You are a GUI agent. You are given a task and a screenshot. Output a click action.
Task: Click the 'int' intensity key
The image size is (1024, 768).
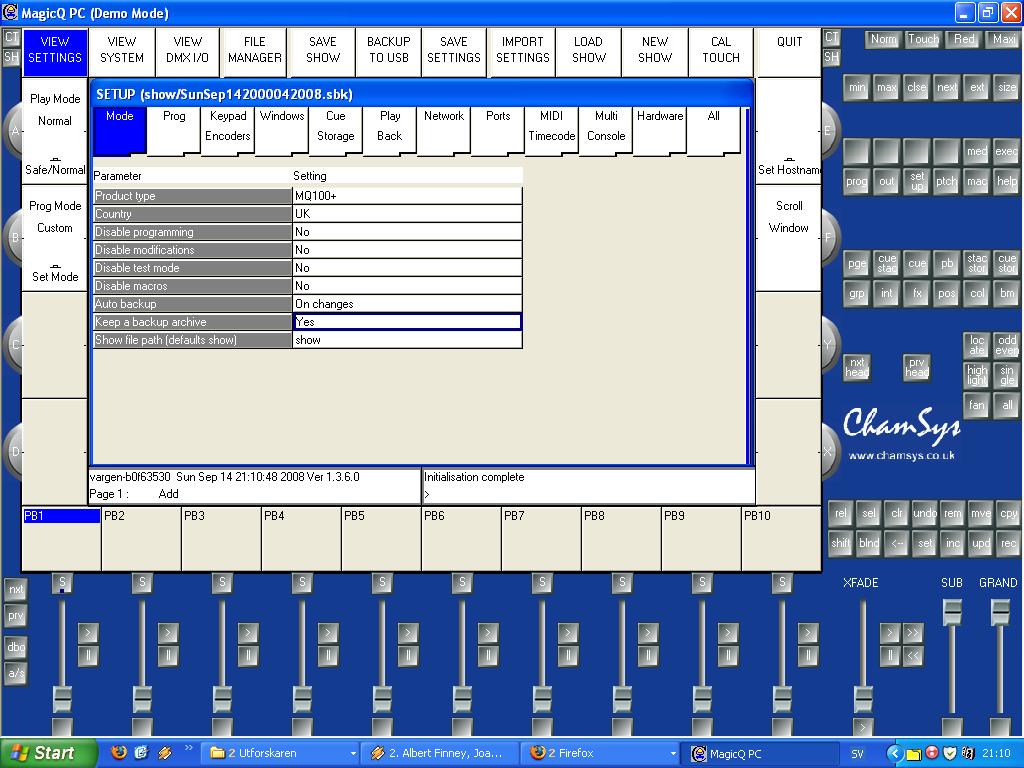[886, 293]
